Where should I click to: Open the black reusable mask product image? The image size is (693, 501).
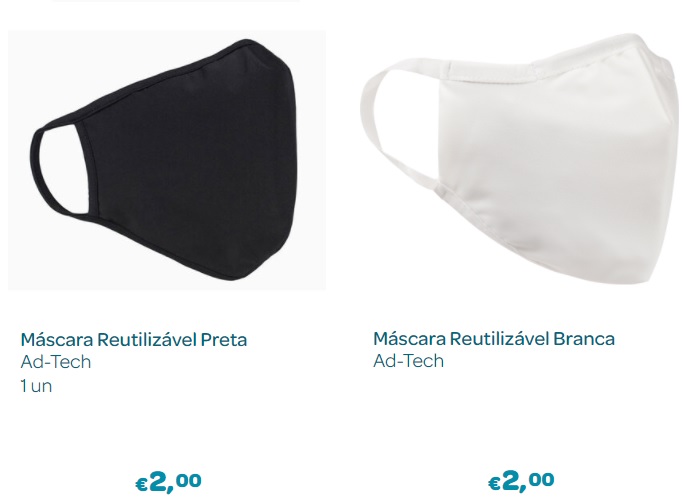click(x=167, y=160)
